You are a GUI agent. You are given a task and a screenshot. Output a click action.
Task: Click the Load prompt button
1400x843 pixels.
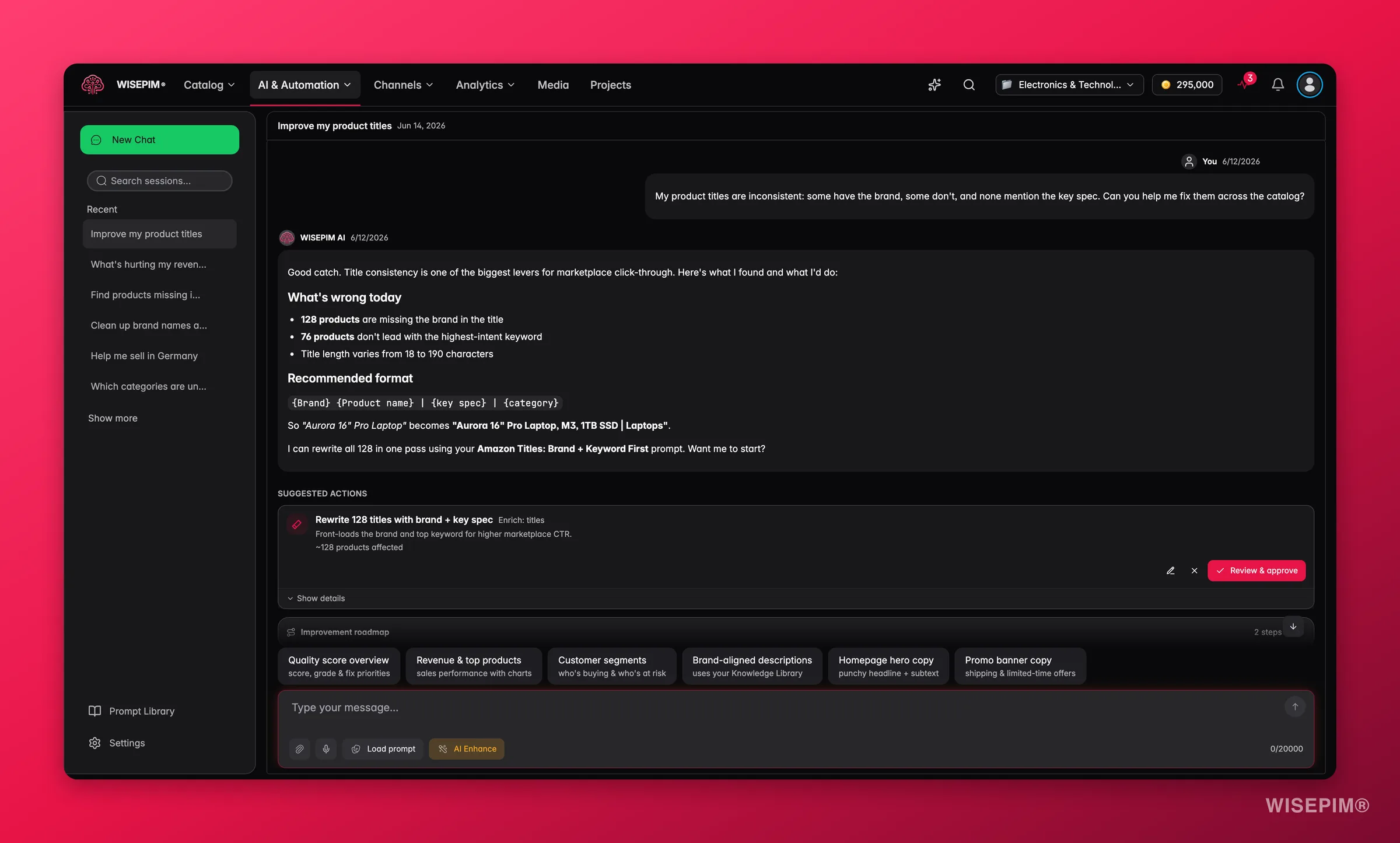pyautogui.click(x=383, y=748)
